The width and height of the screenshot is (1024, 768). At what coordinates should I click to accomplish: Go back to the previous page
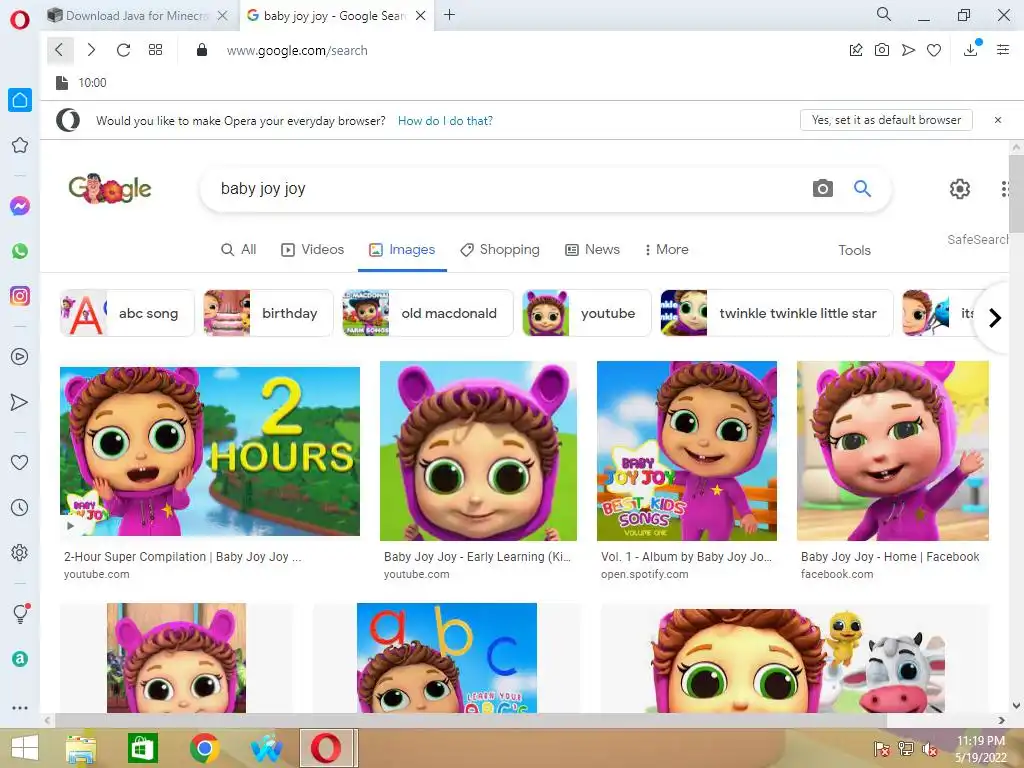[x=59, y=50]
